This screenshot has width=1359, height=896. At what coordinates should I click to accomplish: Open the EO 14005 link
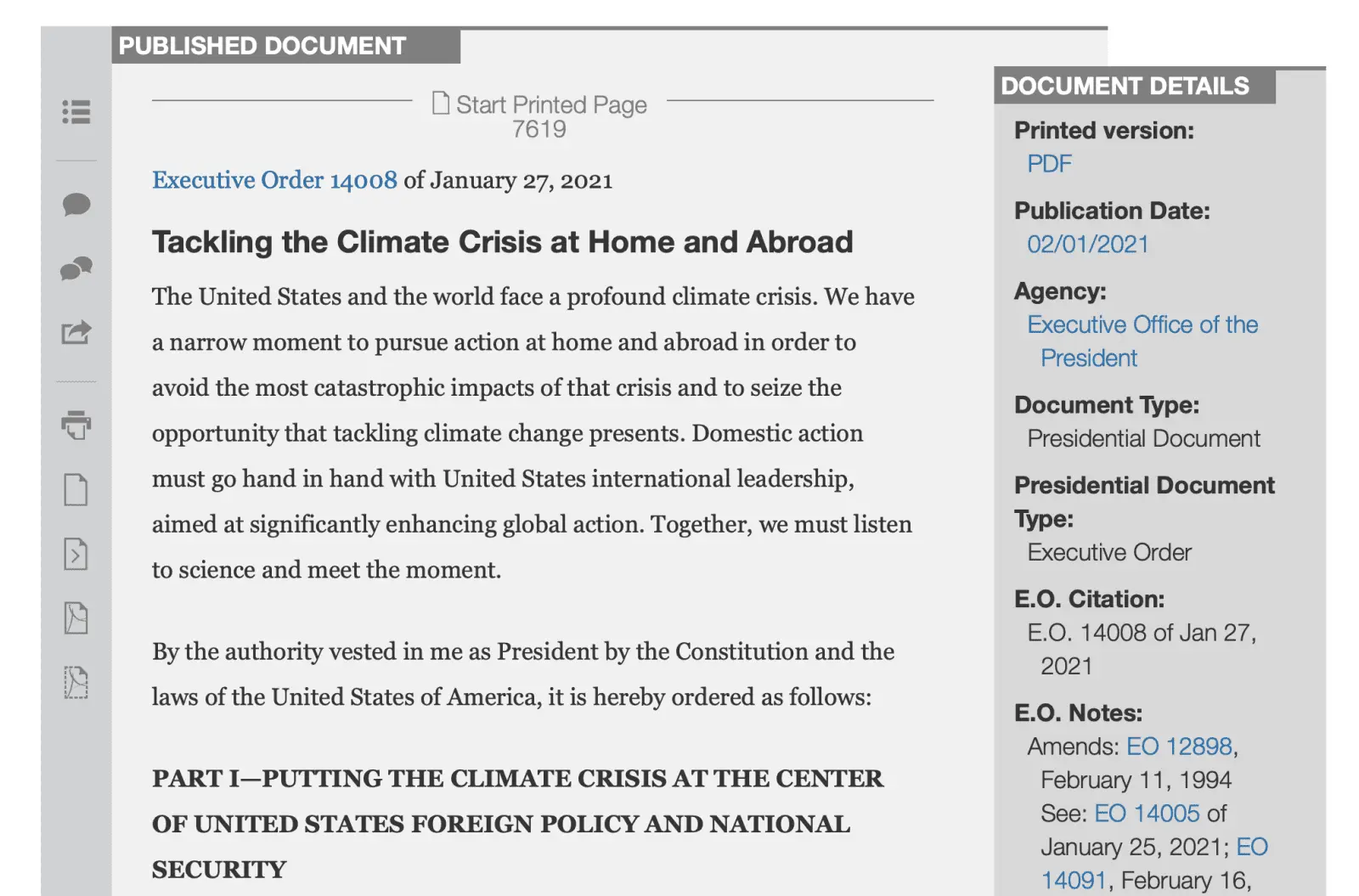tap(1147, 814)
